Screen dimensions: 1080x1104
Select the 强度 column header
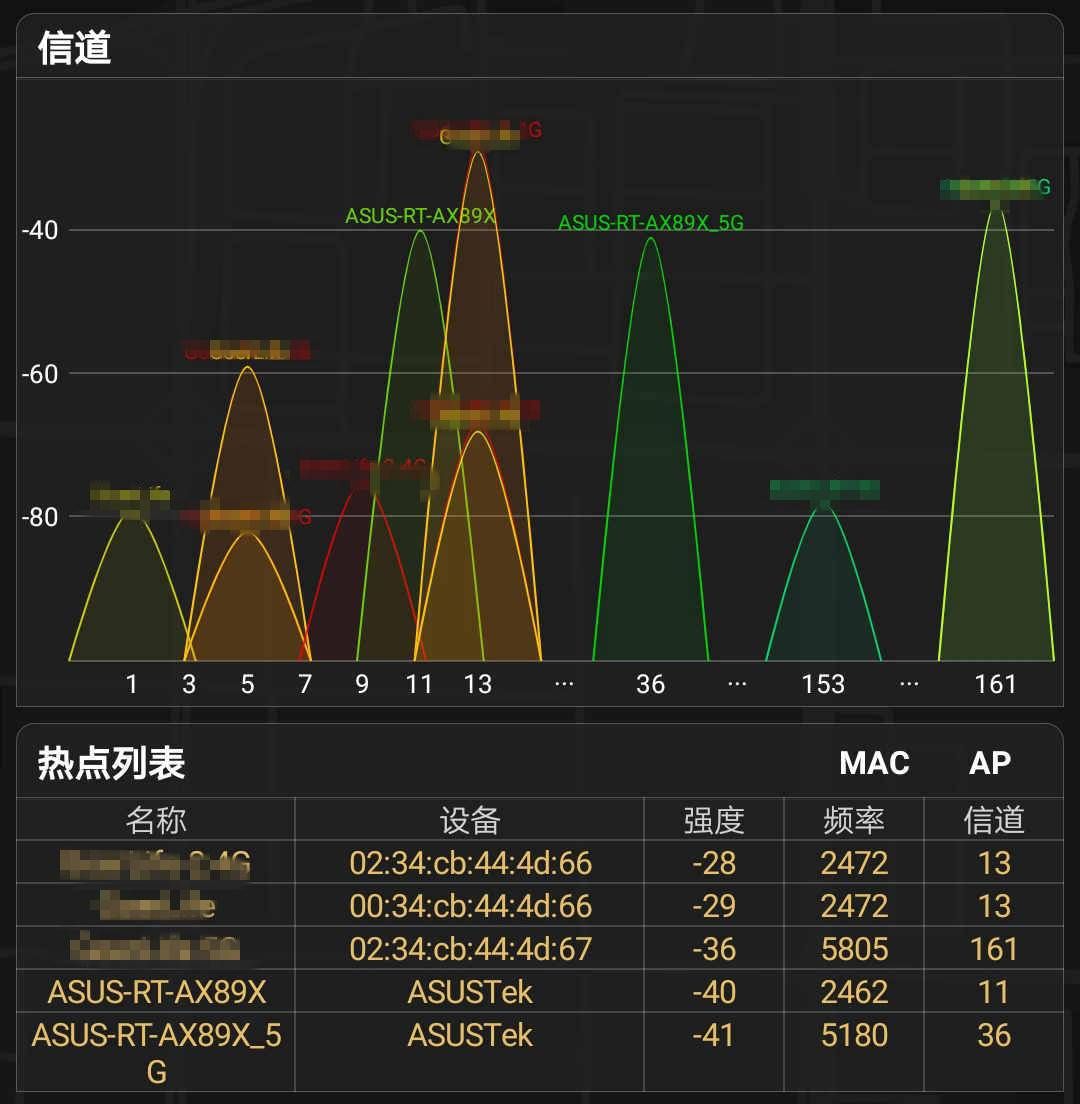[x=714, y=820]
